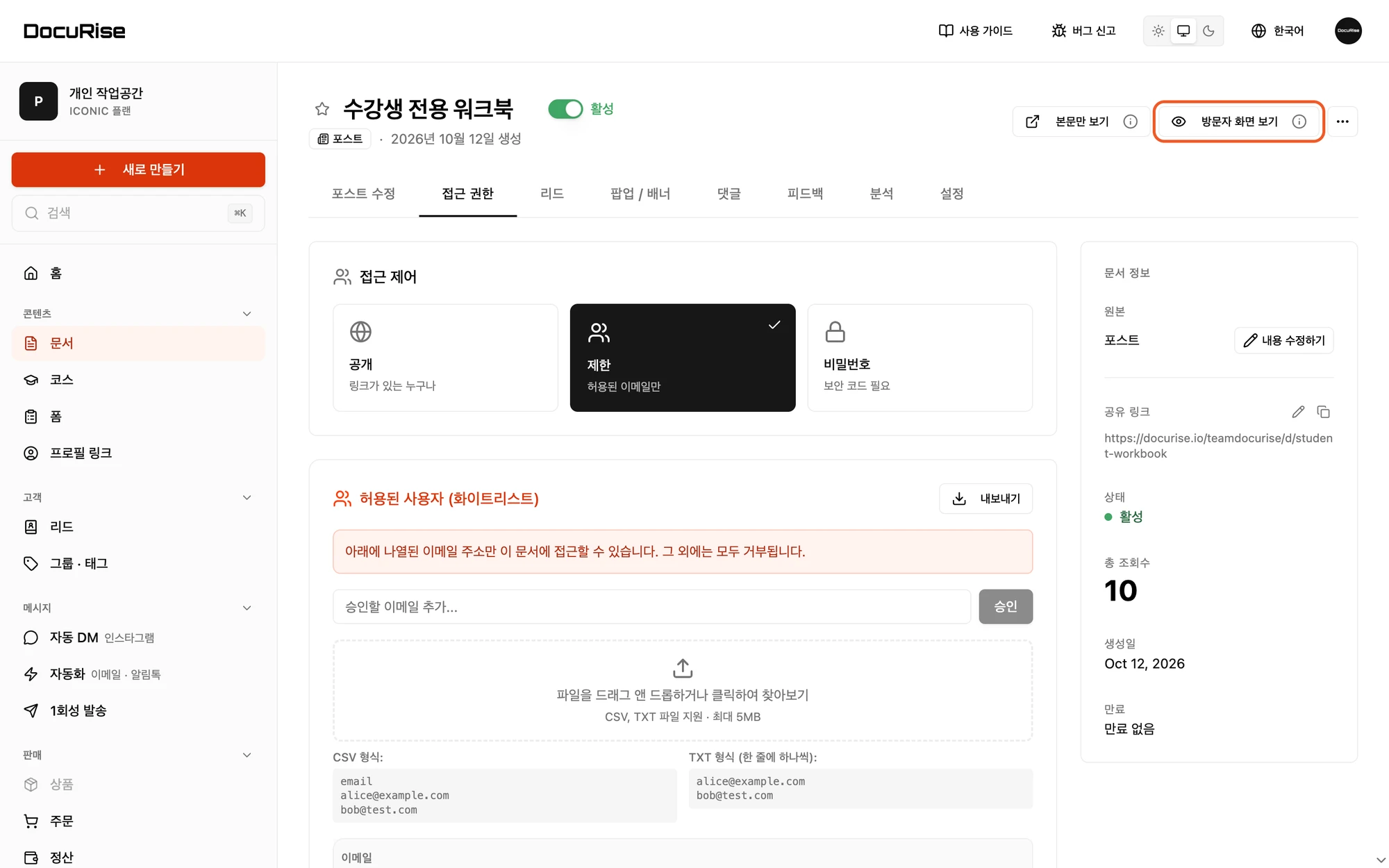Click 방문자 화면 보기 button

point(1238,122)
